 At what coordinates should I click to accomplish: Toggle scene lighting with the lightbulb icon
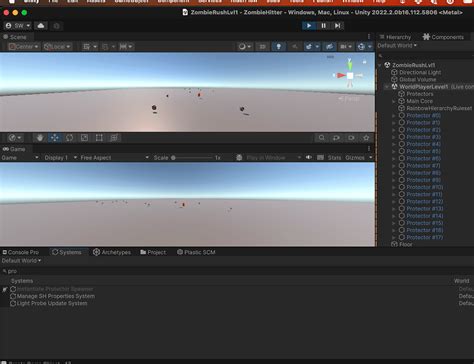point(279,47)
